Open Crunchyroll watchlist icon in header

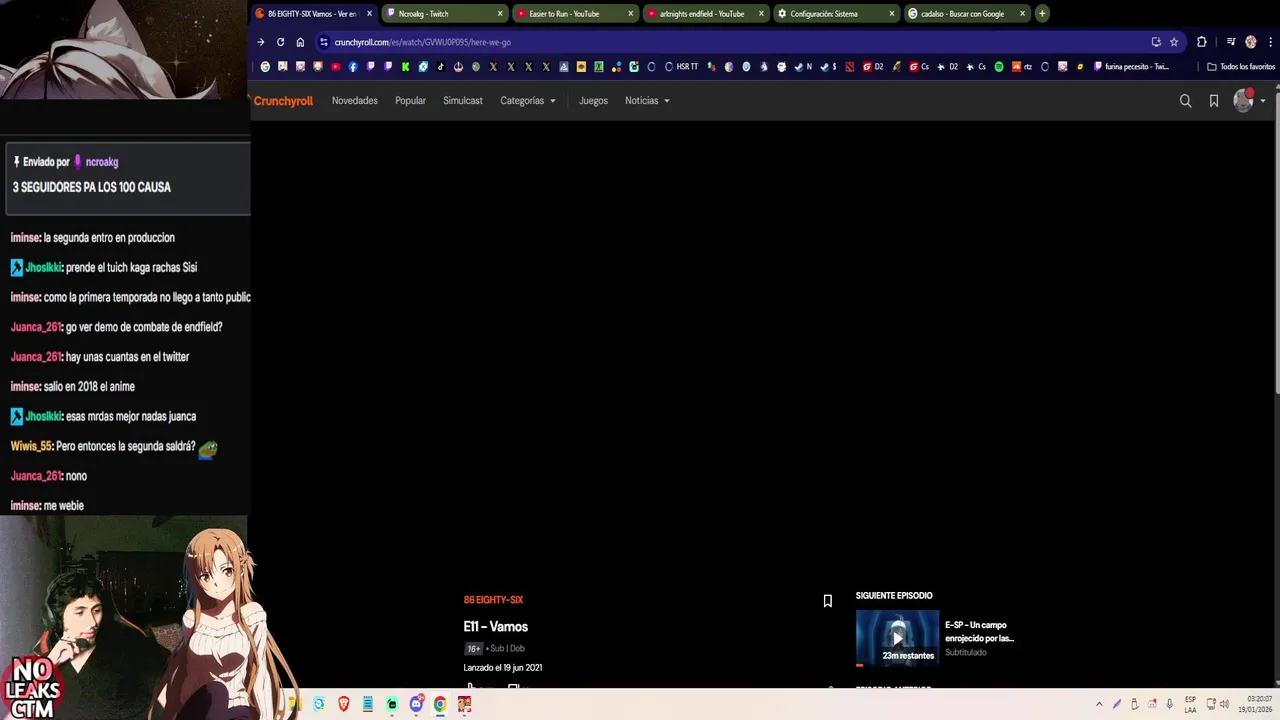tap(1213, 101)
